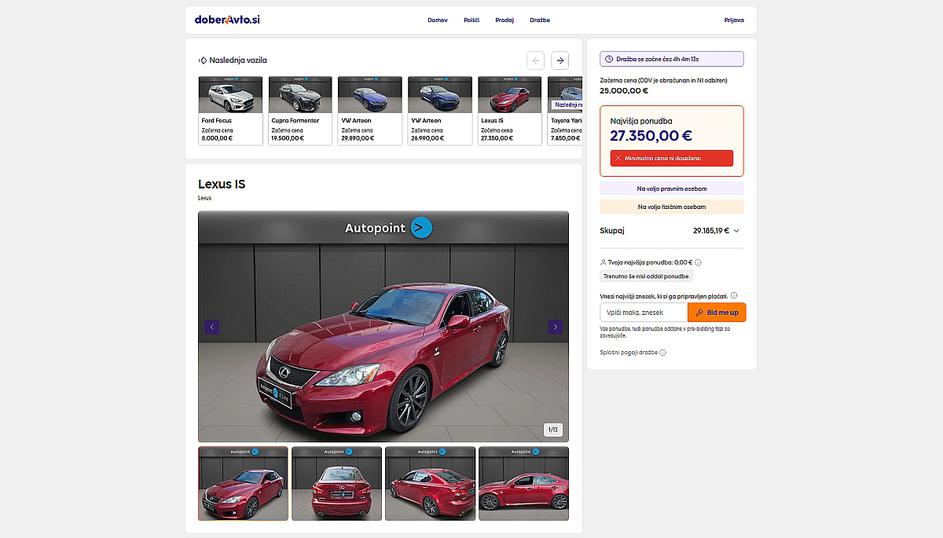Click info icon next to max amount label
This screenshot has width=943, height=538.
click(734, 296)
